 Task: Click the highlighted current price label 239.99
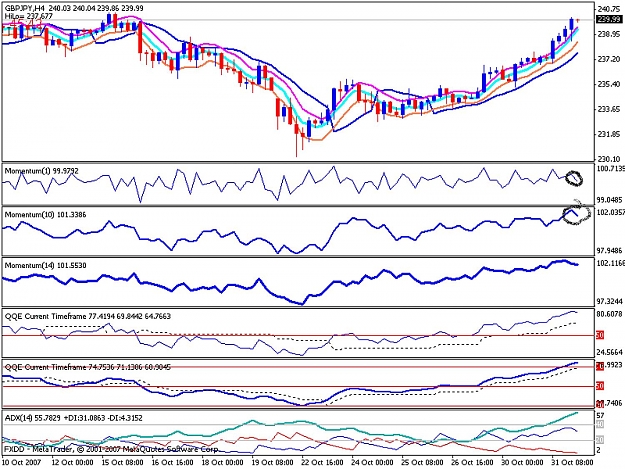(609, 20)
